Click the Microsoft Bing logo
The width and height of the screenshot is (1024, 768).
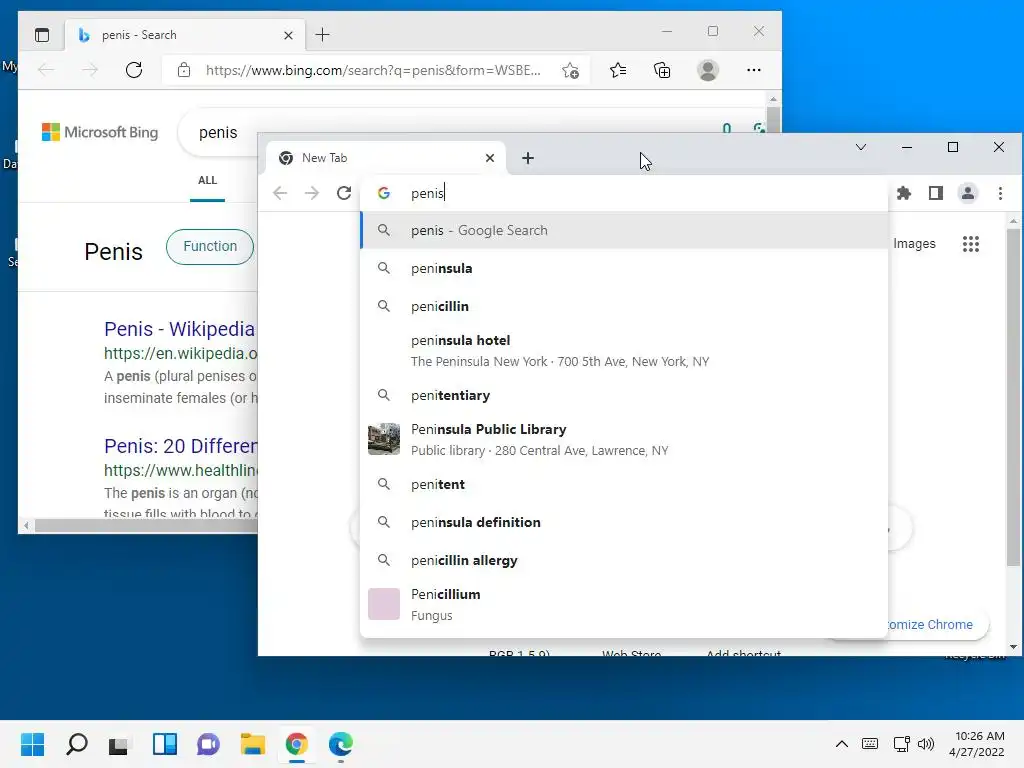(x=100, y=132)
